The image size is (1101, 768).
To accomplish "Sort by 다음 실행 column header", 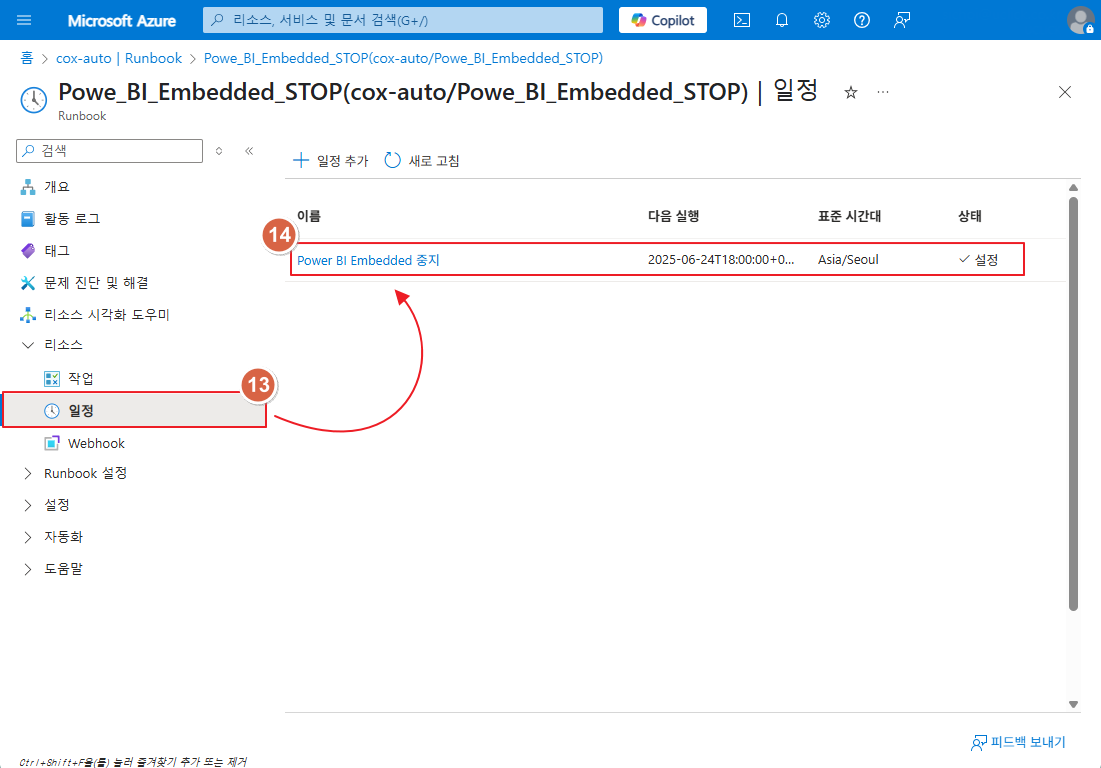I will point(673,216).
